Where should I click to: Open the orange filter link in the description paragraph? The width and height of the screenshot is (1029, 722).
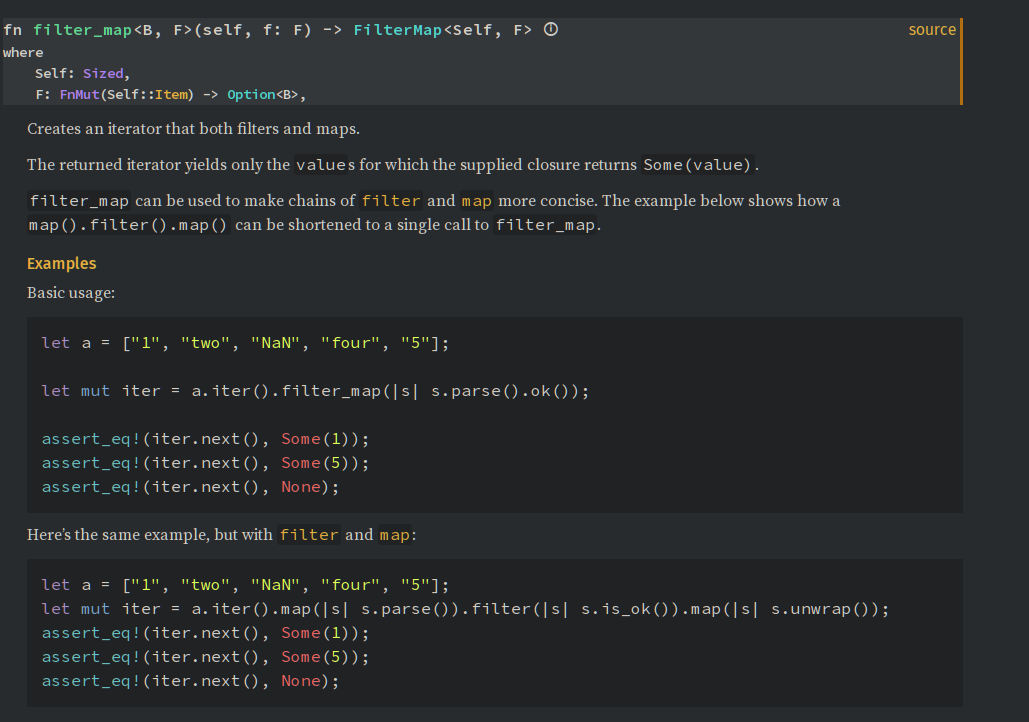tap(391, 201)
